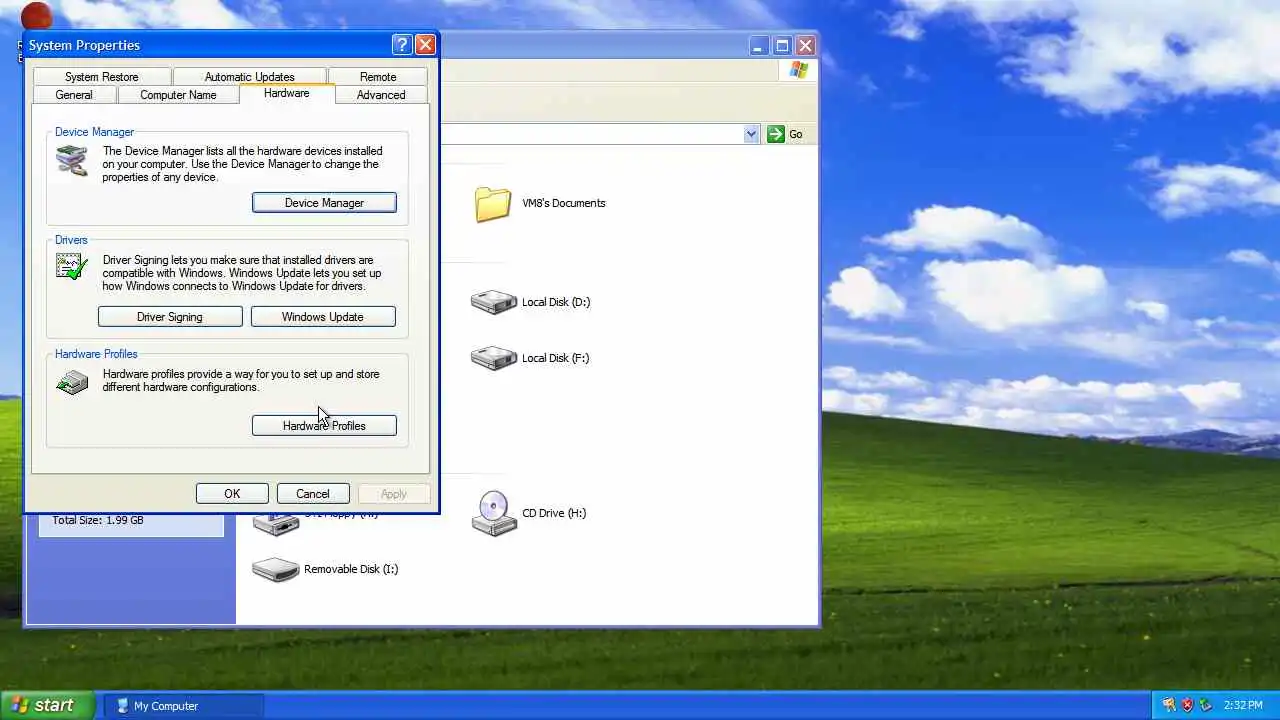Click the Device Manager section icon
The height and width of the screenshot is (720, 1280).
(x=72, y=160)
